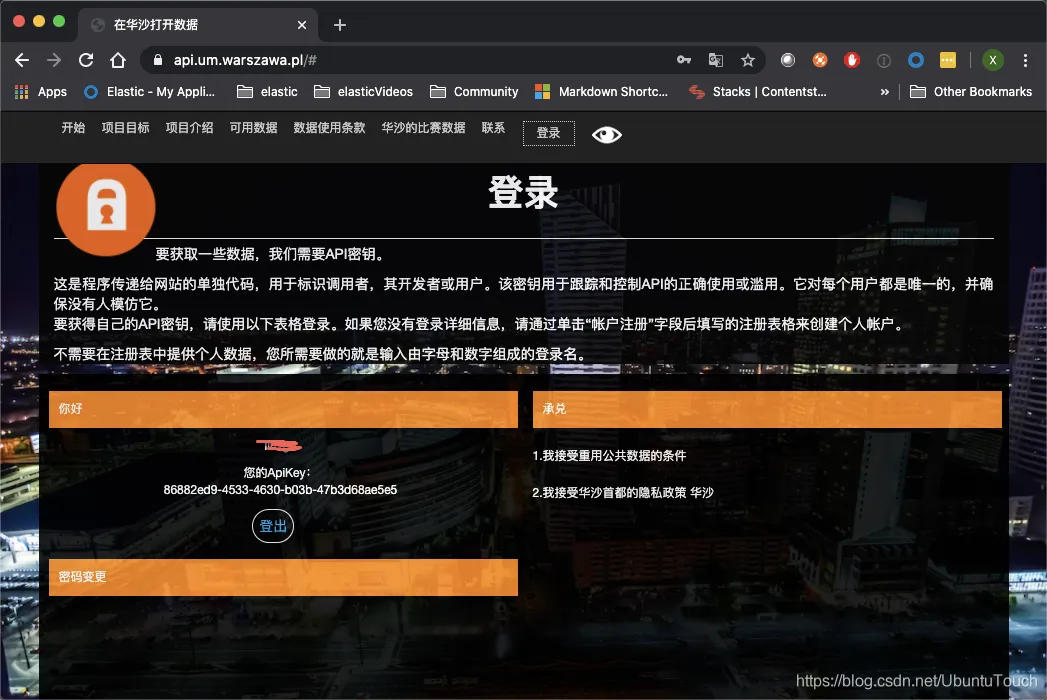The height and width of the screenshot is (700, 1047).
Task: Click the translate page icon
Action: [x=716, y=60]
